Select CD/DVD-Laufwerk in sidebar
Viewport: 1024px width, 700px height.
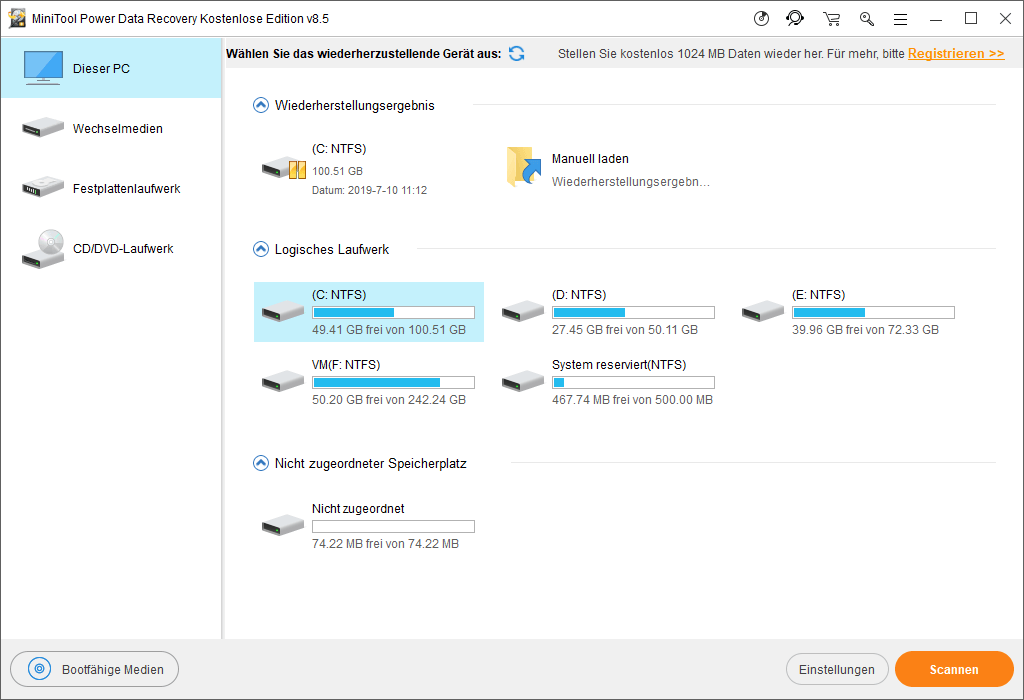[112, 248]
